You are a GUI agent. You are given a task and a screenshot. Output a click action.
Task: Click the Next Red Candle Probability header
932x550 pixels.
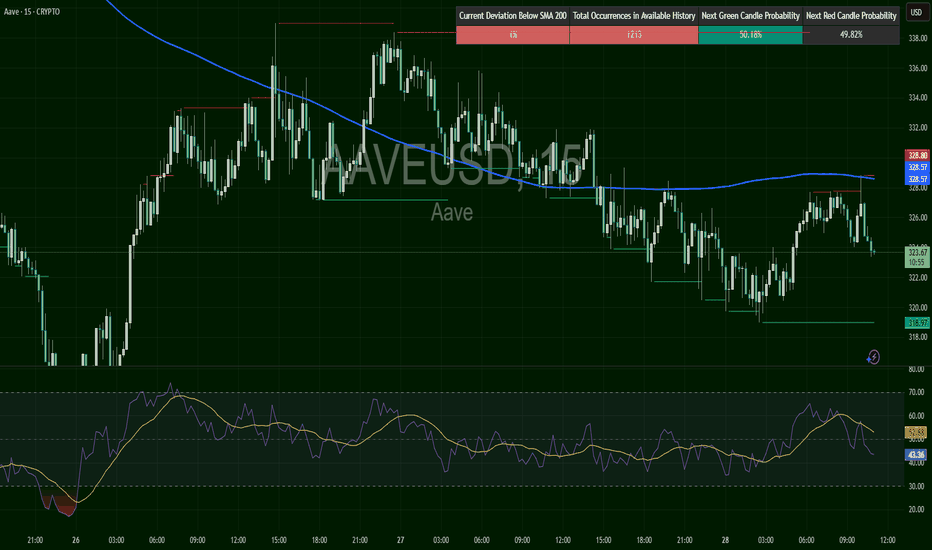click(x=851, y=15)
